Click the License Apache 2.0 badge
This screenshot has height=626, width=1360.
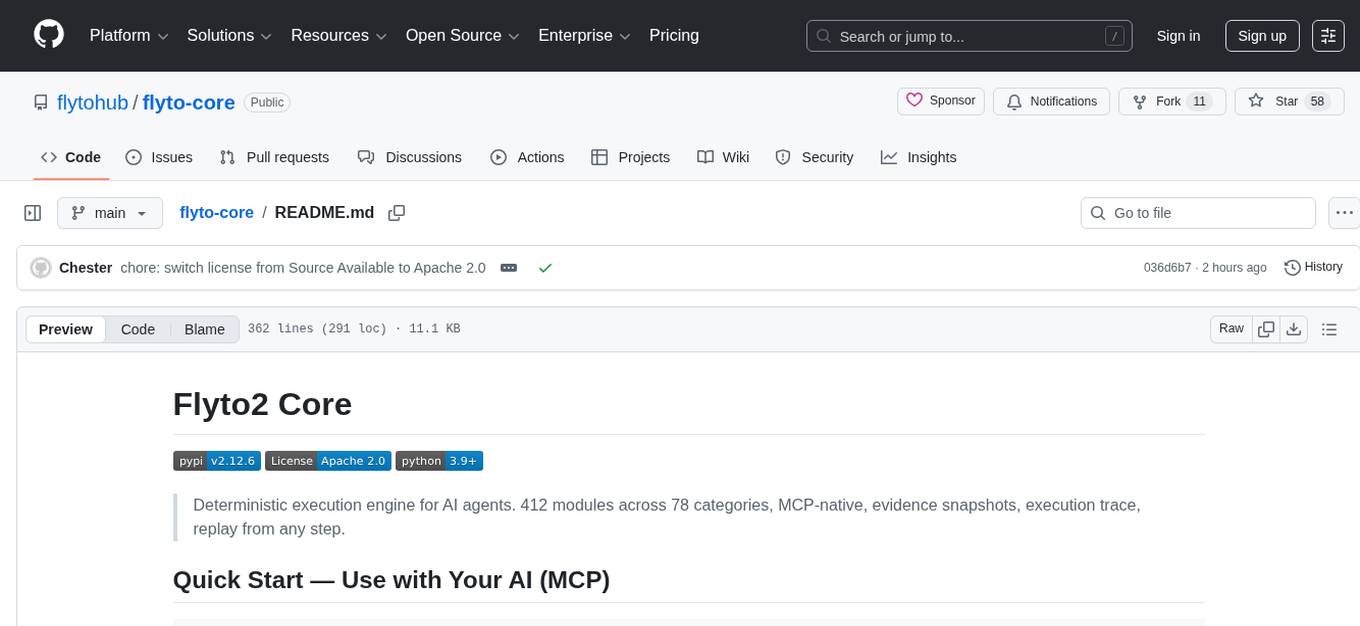point(328,460)
